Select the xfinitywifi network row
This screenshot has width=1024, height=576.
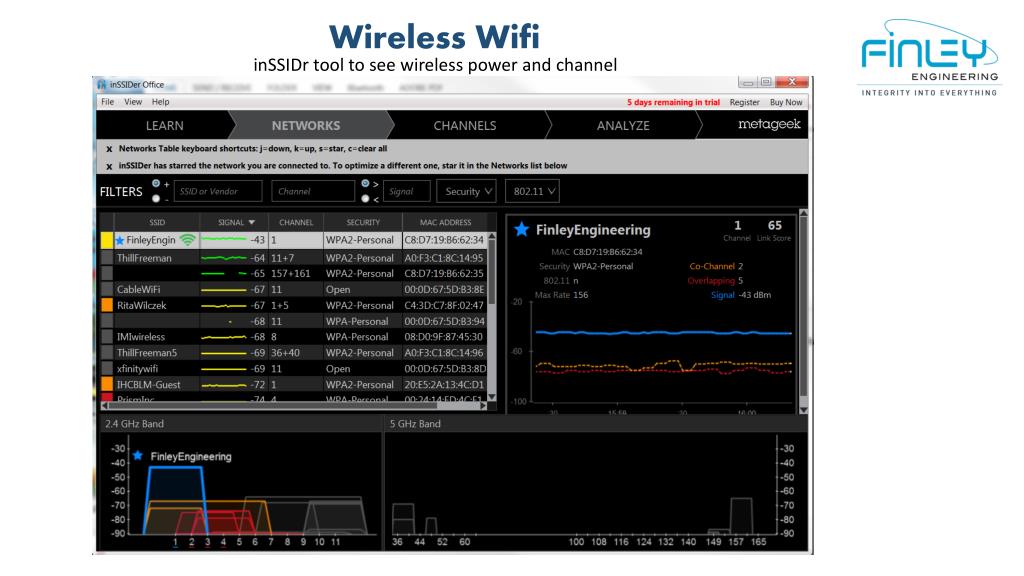295,368
